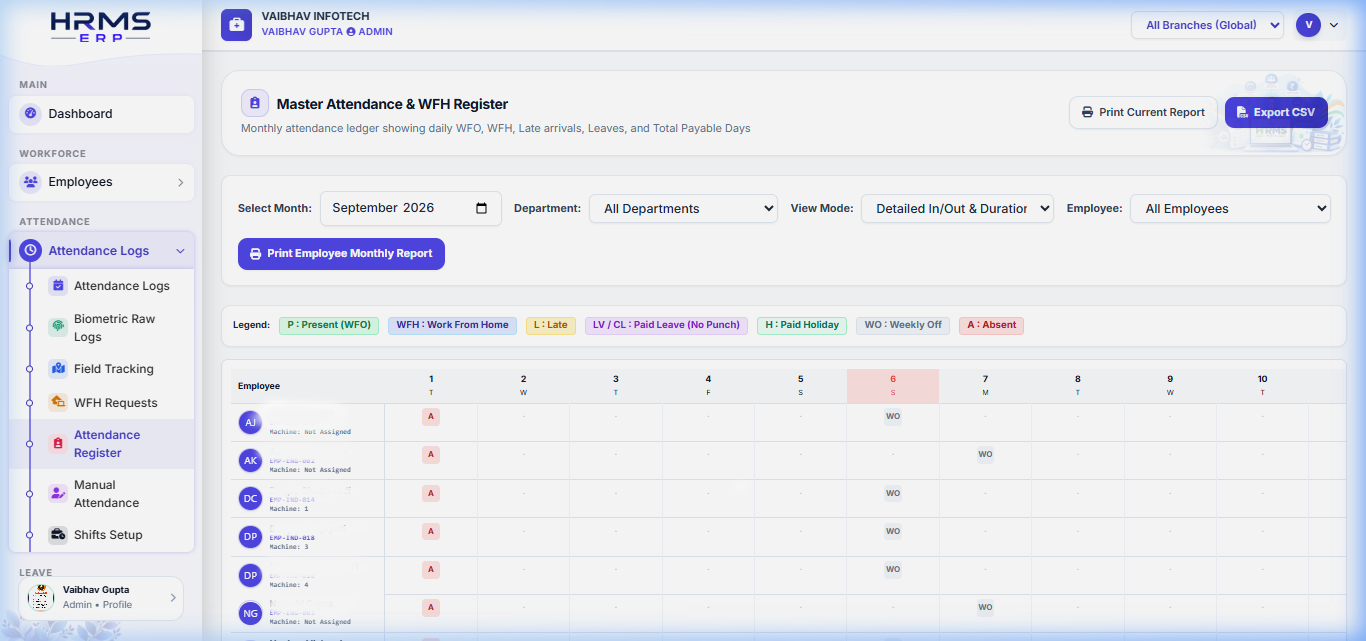
Task: Click the A : Absent legend tag
Action: (x=992, y=325)
